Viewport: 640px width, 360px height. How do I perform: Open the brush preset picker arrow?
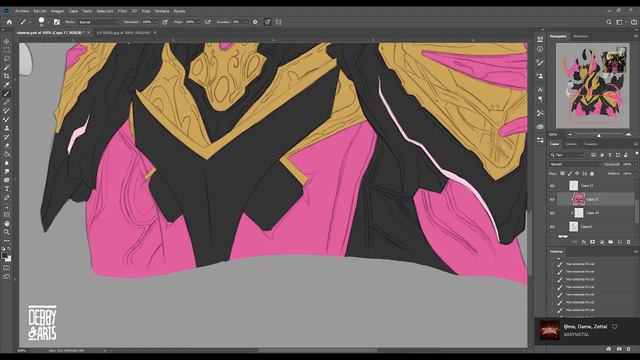tap(48, 22)
